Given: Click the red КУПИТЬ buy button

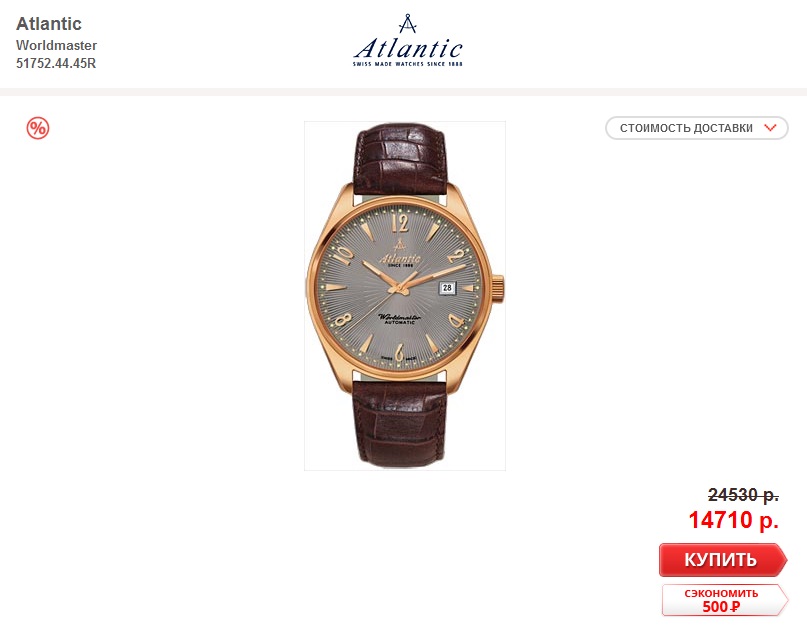Looking at the screenshot, I should click(x=723, y=559).
